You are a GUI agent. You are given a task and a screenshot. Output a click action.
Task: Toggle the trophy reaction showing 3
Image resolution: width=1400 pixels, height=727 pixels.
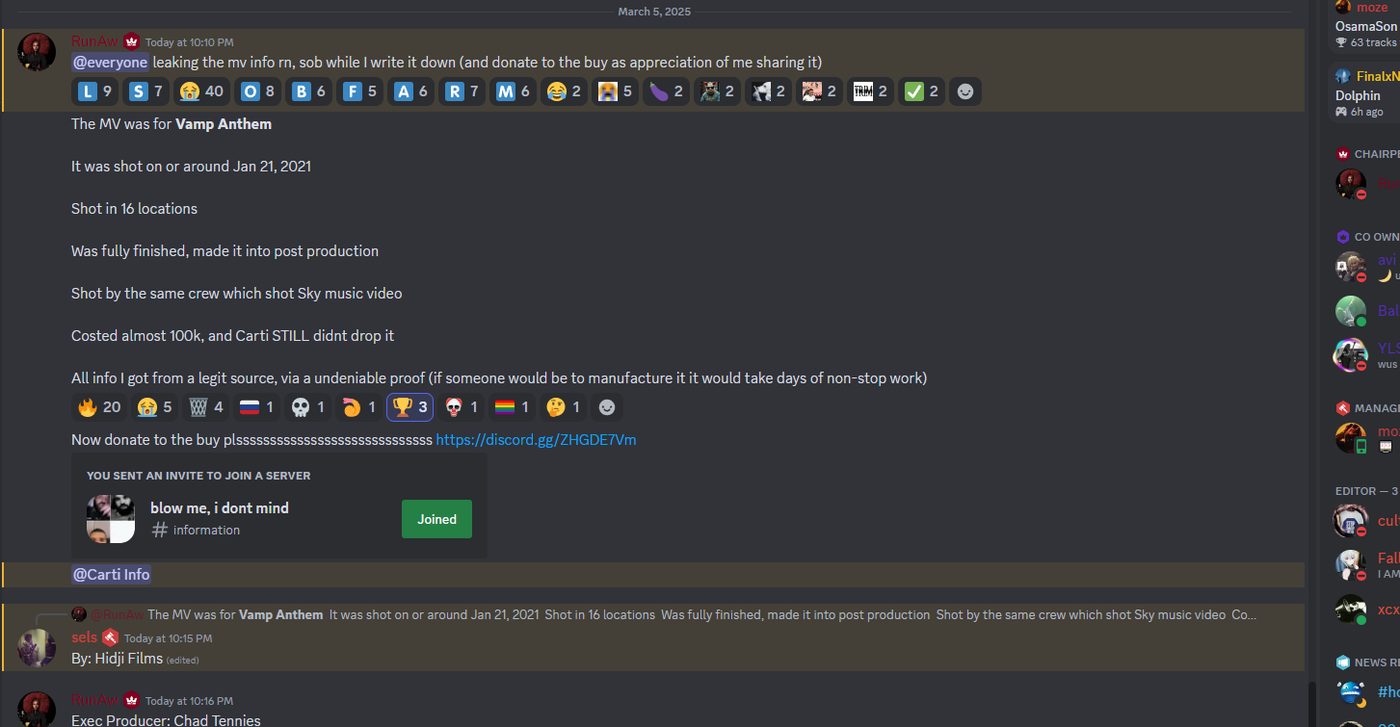(x=411, y=407)
